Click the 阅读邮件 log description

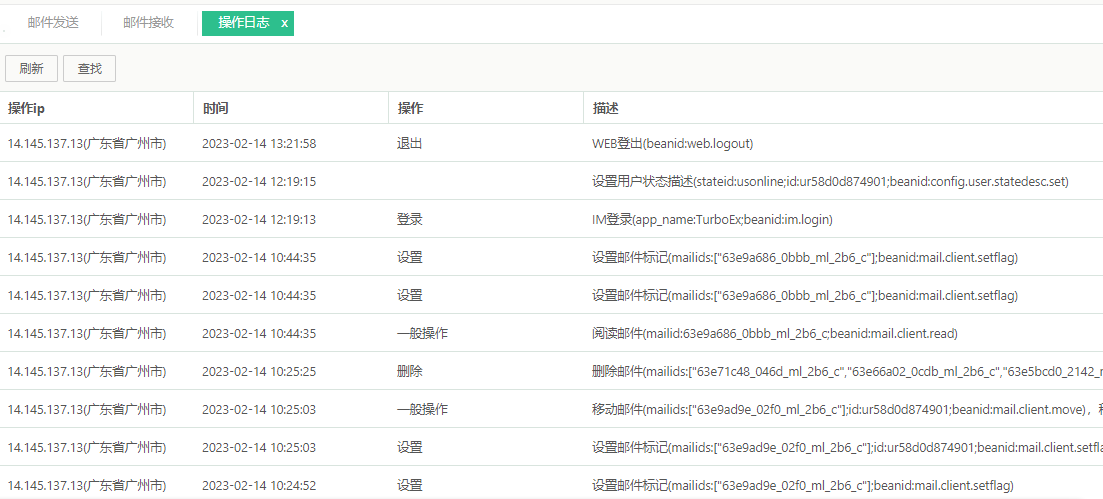[774, 334]
